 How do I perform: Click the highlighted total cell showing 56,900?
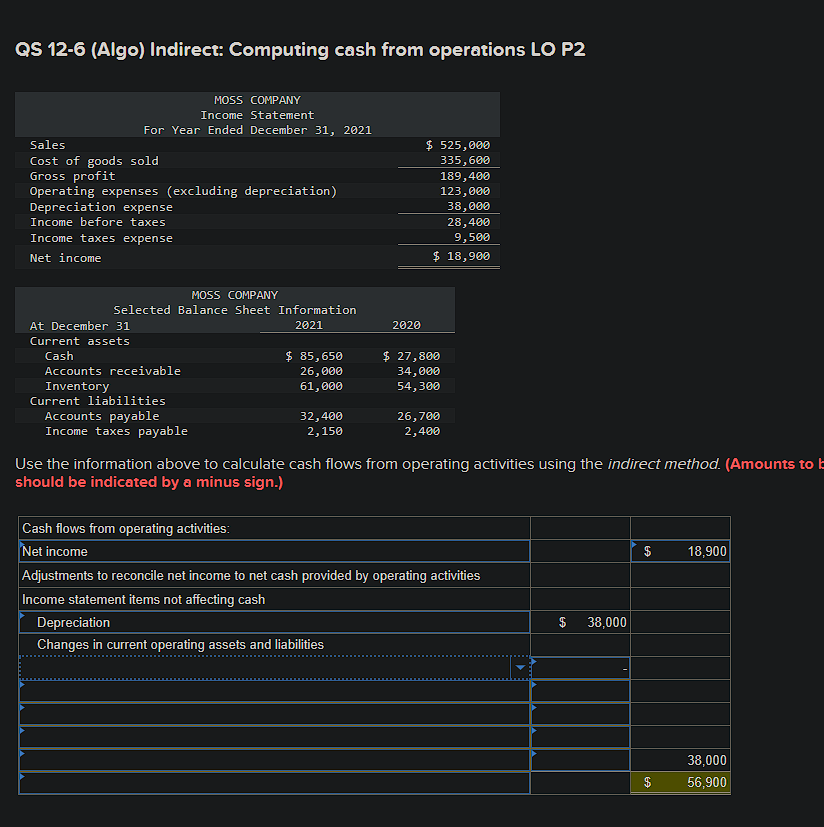coord(680,782)
